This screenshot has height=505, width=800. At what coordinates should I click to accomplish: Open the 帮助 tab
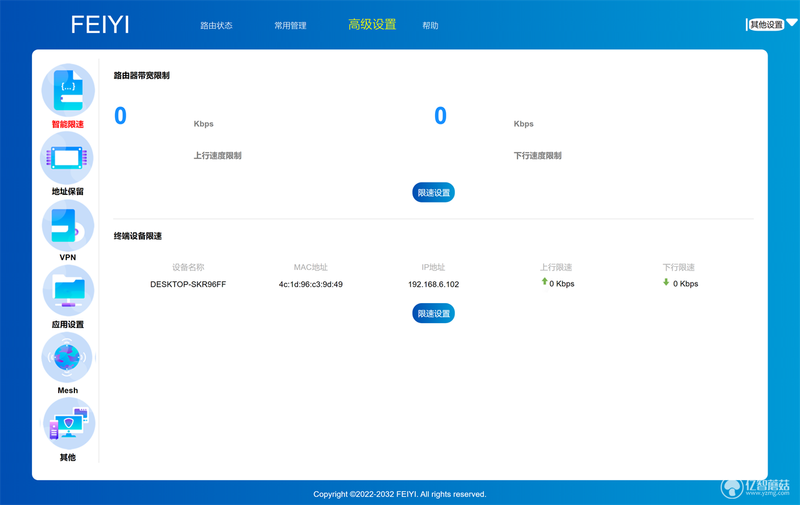point(430,26)
